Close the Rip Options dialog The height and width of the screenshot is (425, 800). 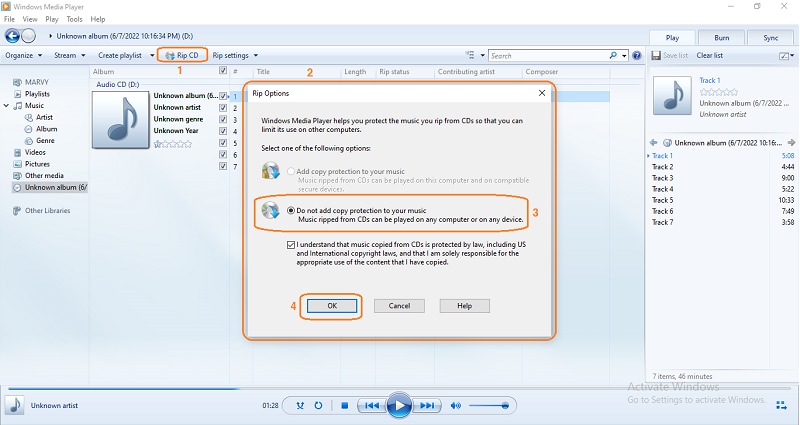[542, 93]
